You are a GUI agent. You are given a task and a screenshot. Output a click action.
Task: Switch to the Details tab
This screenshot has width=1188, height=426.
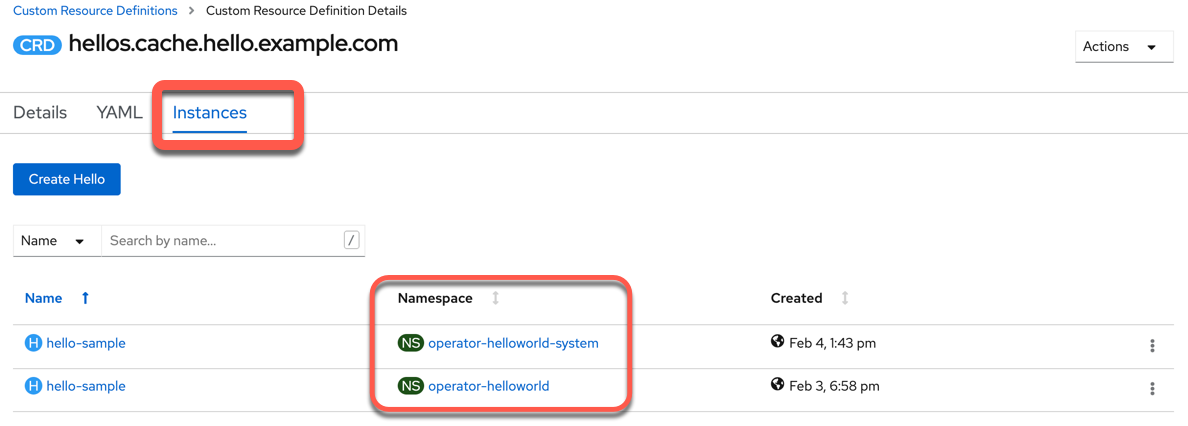click(x=40, y=113)
